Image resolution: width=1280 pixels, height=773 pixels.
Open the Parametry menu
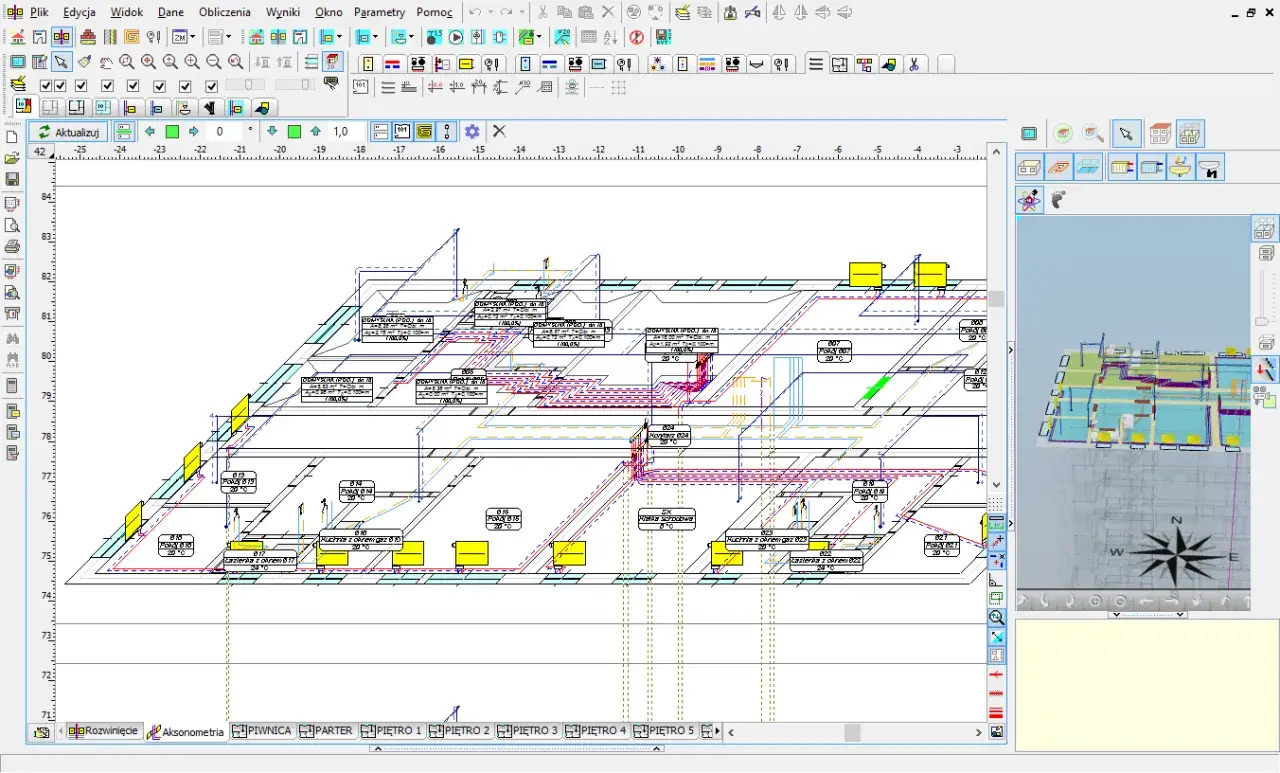point(380,12)
